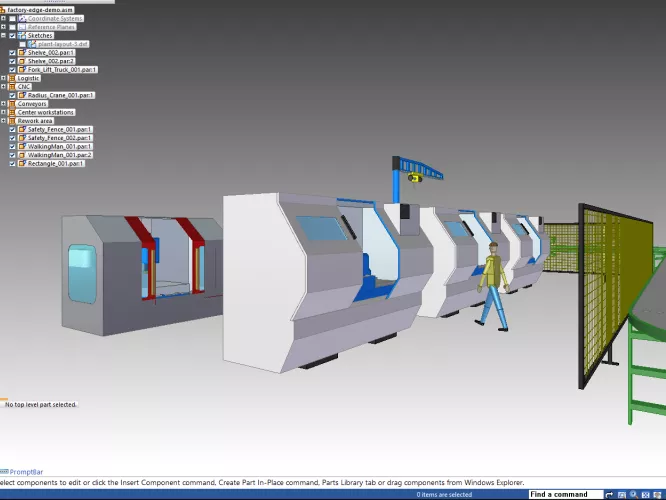Select the Safety_Fence_002.par:1 label

[59, 138]
